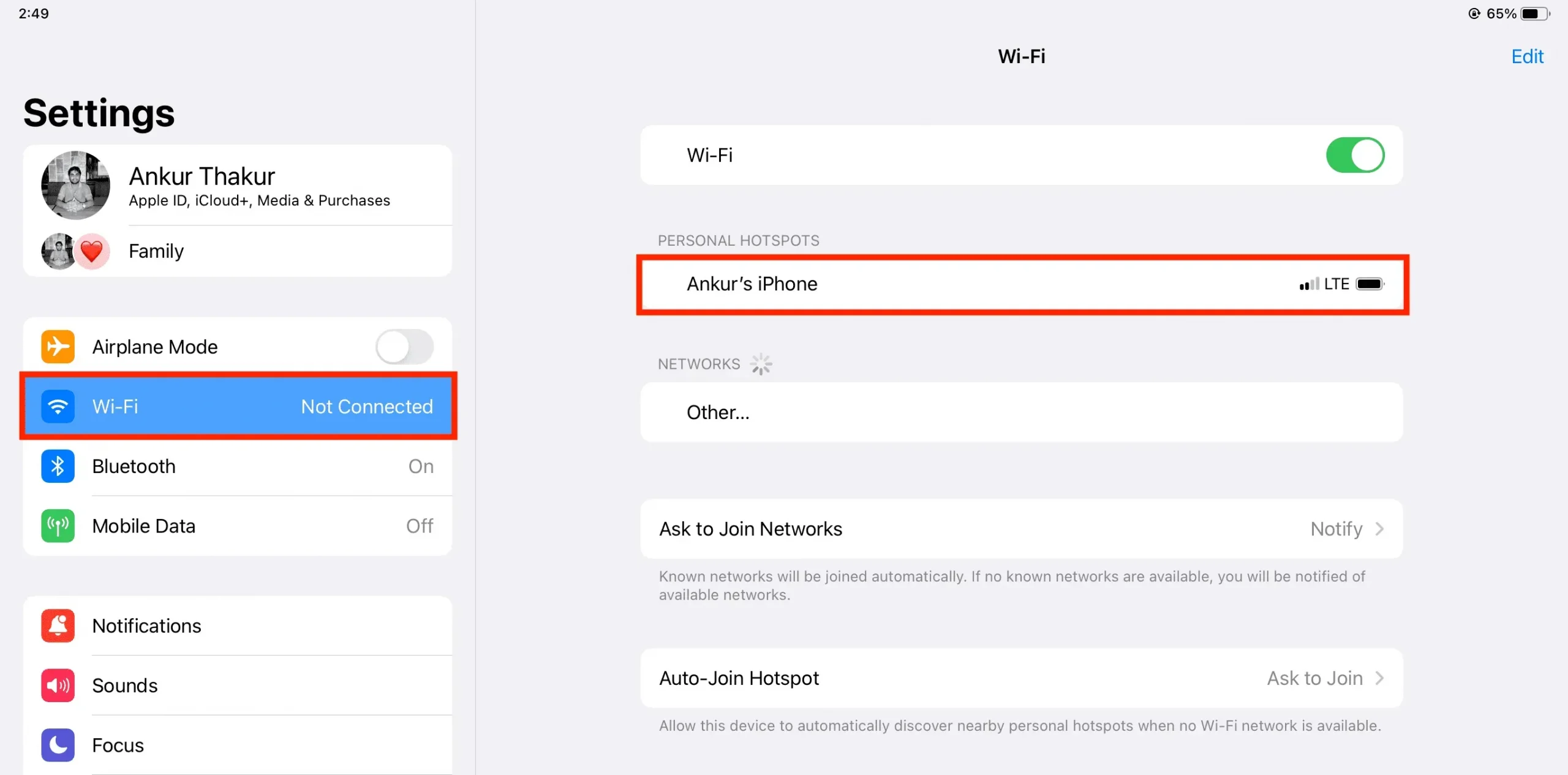Tap the Airplane Mode icon
This screenshot has width=1568, height=775.
point(57,346)
